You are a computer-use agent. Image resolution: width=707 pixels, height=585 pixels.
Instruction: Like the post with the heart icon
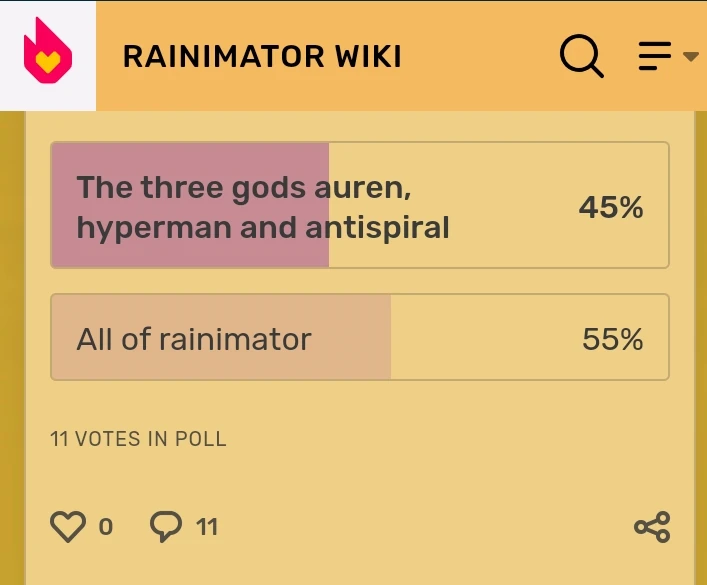pyautogui.click(x=68, y=526)
